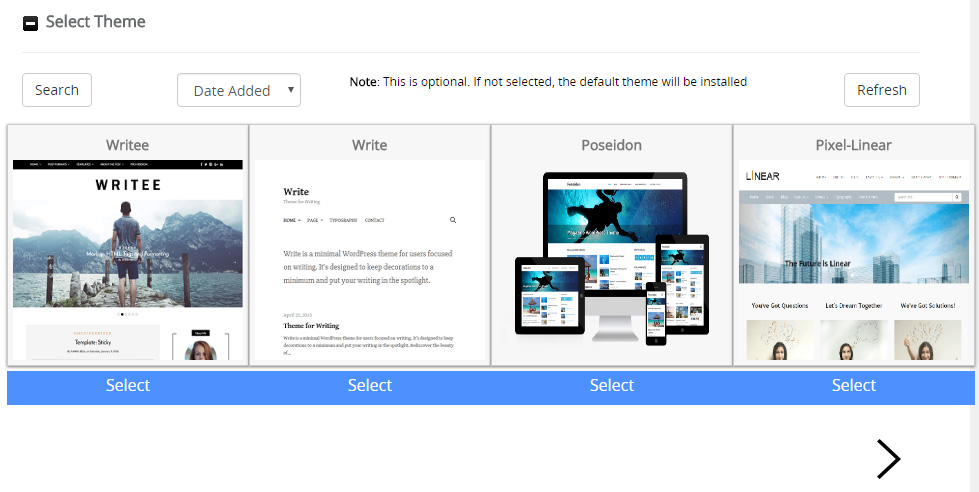Select the Poseidon theme

tap(612, 388)
